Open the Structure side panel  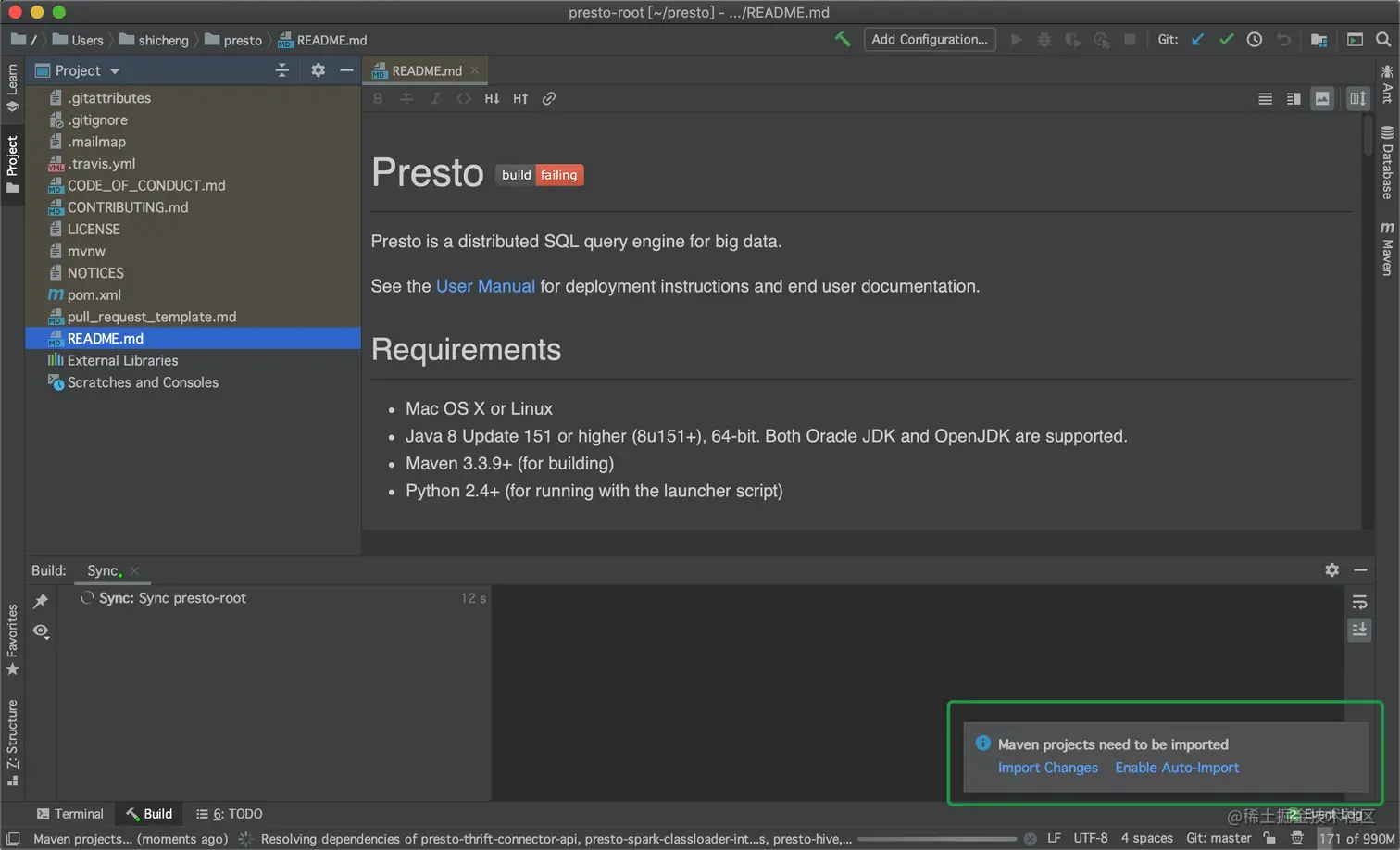point(12,742)
